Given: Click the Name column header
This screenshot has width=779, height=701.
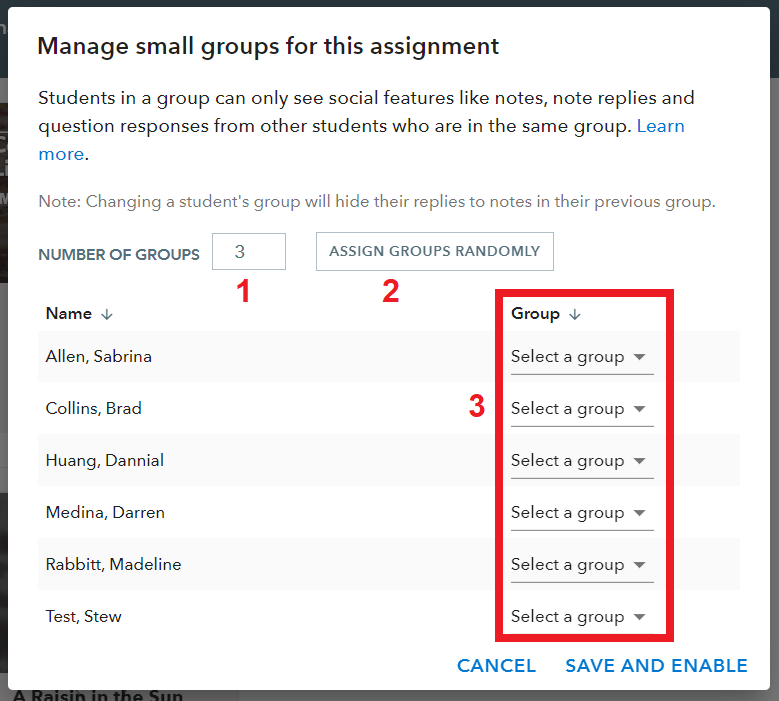Looking at the screenshot, I should pyautogui.click(x=69, y=313).
